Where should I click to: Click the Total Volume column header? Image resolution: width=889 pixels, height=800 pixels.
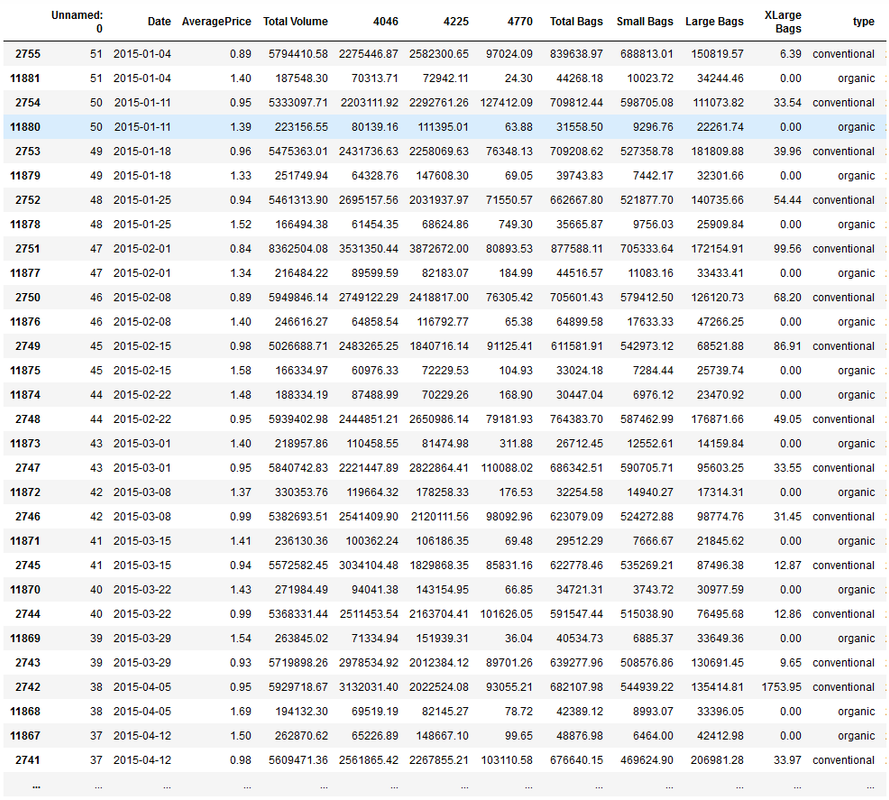tap(295, 22)
